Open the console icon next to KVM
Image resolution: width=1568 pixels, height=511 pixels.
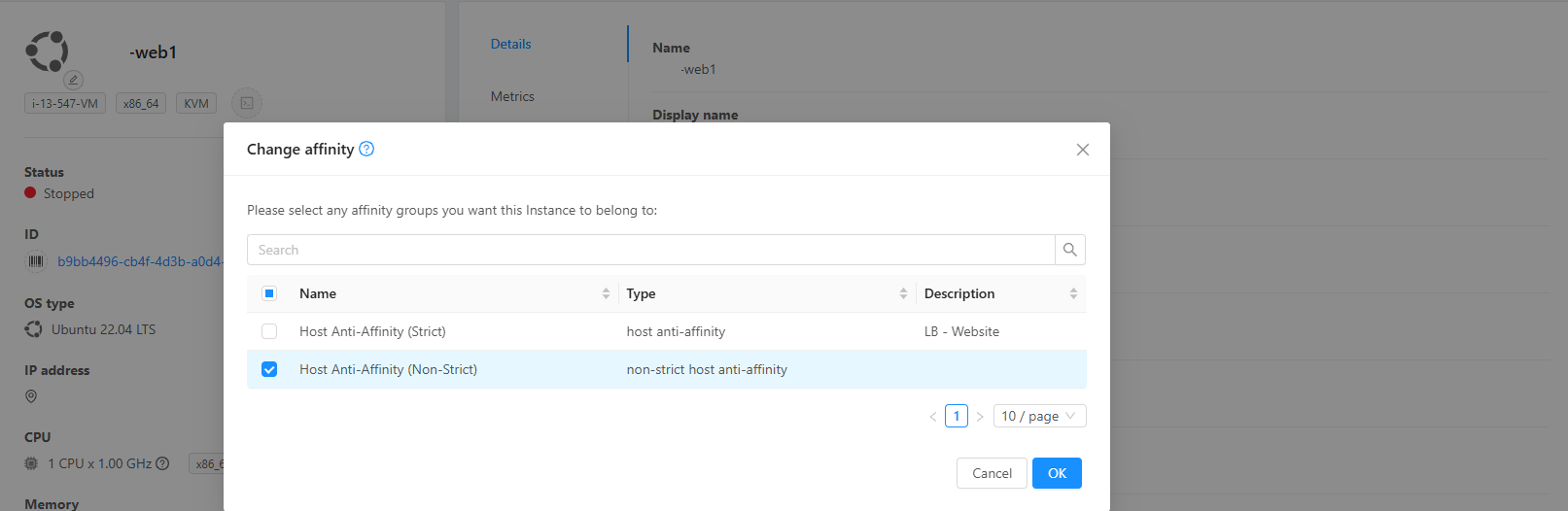(x=247, y=103)
